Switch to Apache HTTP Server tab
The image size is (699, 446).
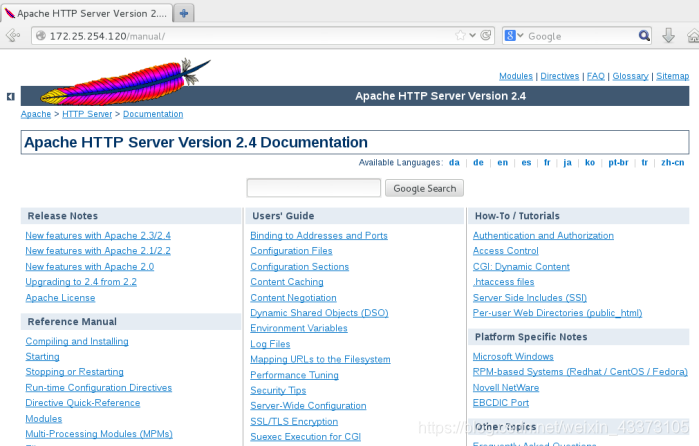click(87, 13)
